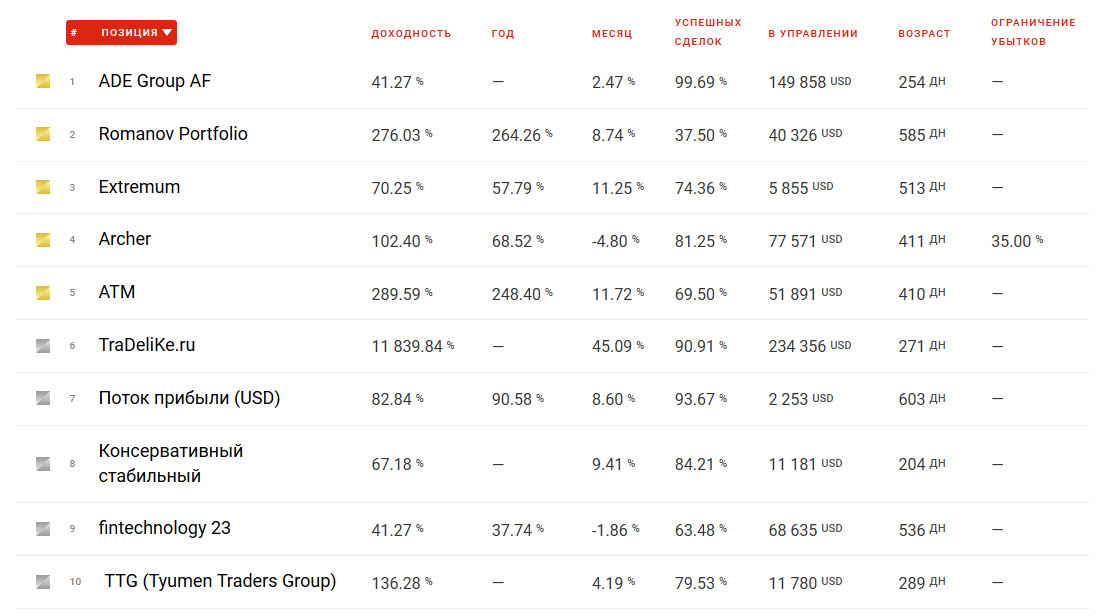Sort by МЕСЯЦ column header
The height and width of the screenshot is (615, 1100).
click(611, 34)
